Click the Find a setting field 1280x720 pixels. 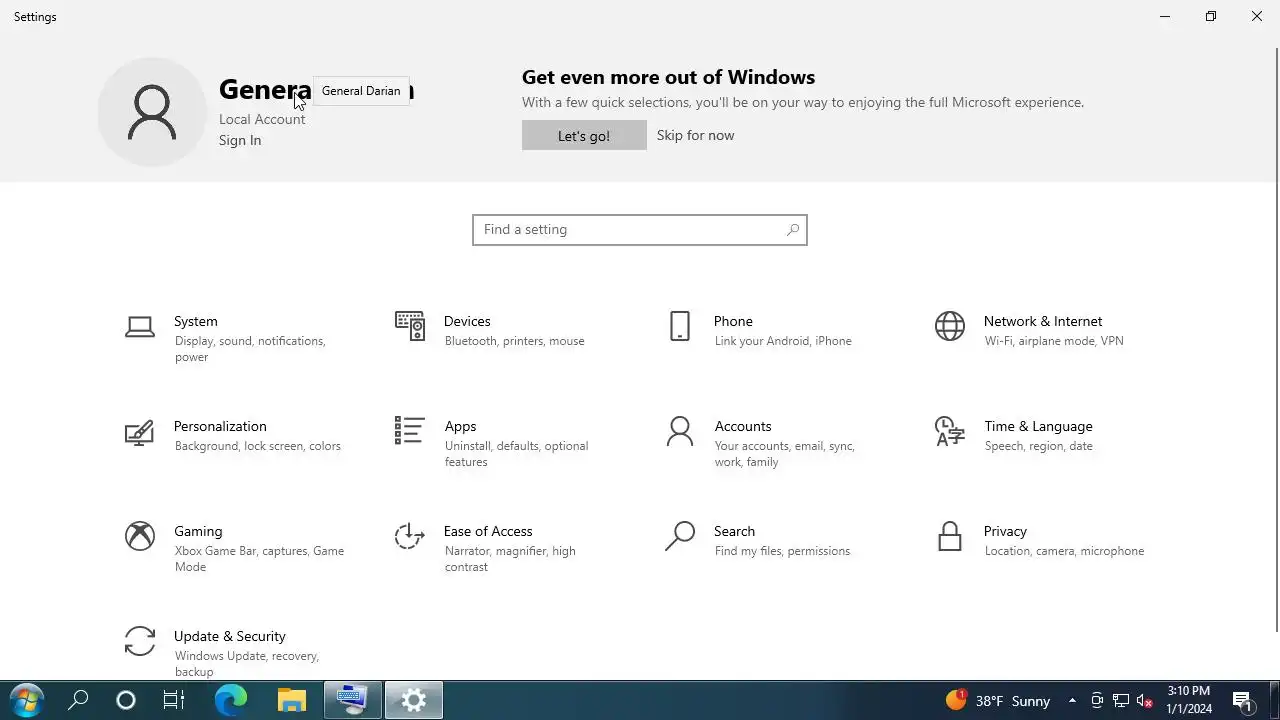click(640, 230)
